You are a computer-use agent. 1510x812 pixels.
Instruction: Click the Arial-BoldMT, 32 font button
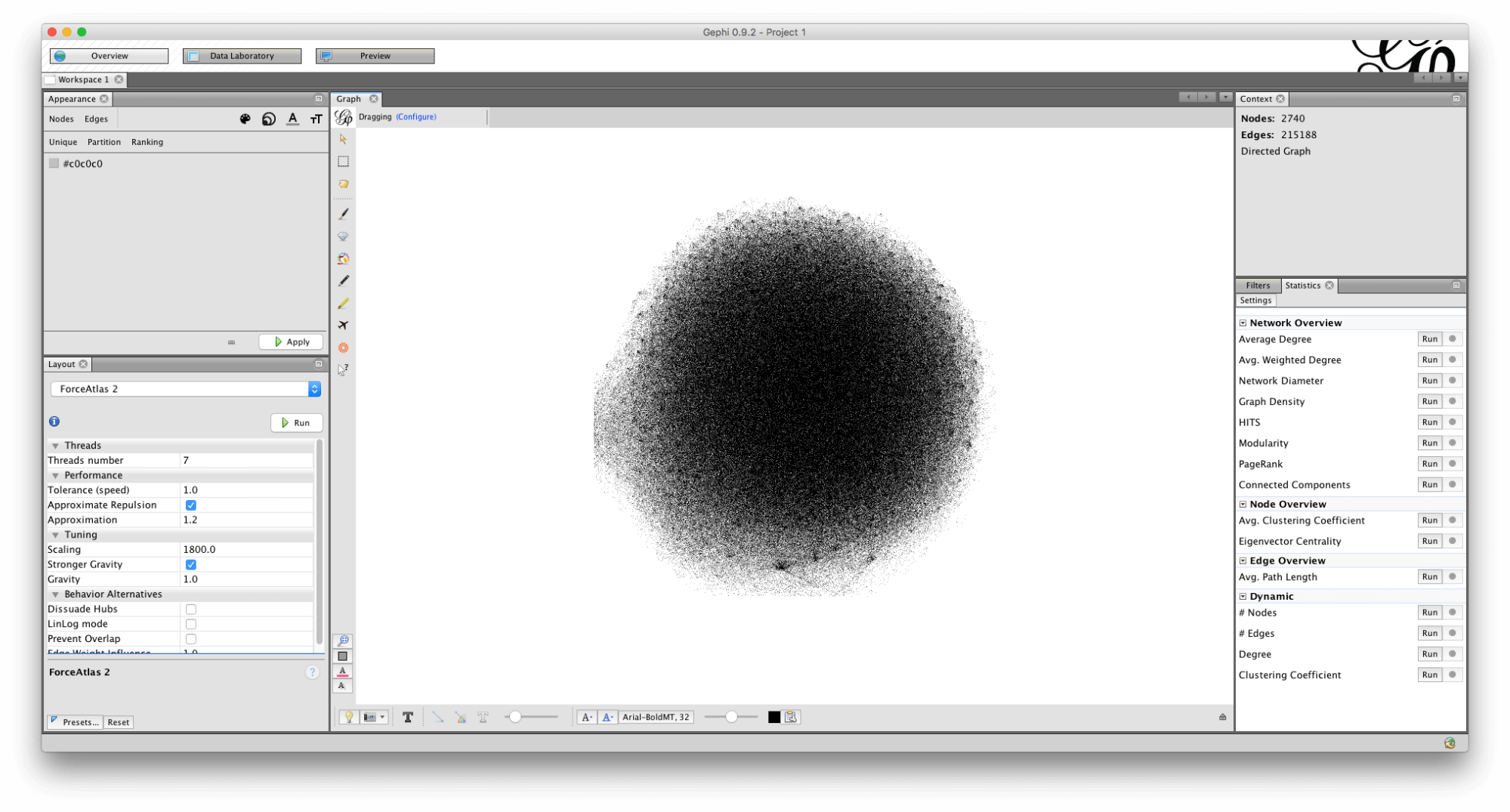click(x=656, y=717)
